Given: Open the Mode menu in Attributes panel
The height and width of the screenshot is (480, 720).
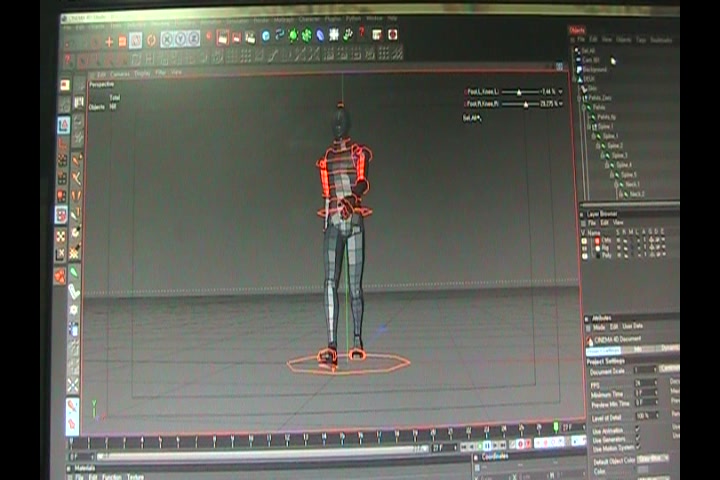Looking at the screenshot, I should (599, 328).
